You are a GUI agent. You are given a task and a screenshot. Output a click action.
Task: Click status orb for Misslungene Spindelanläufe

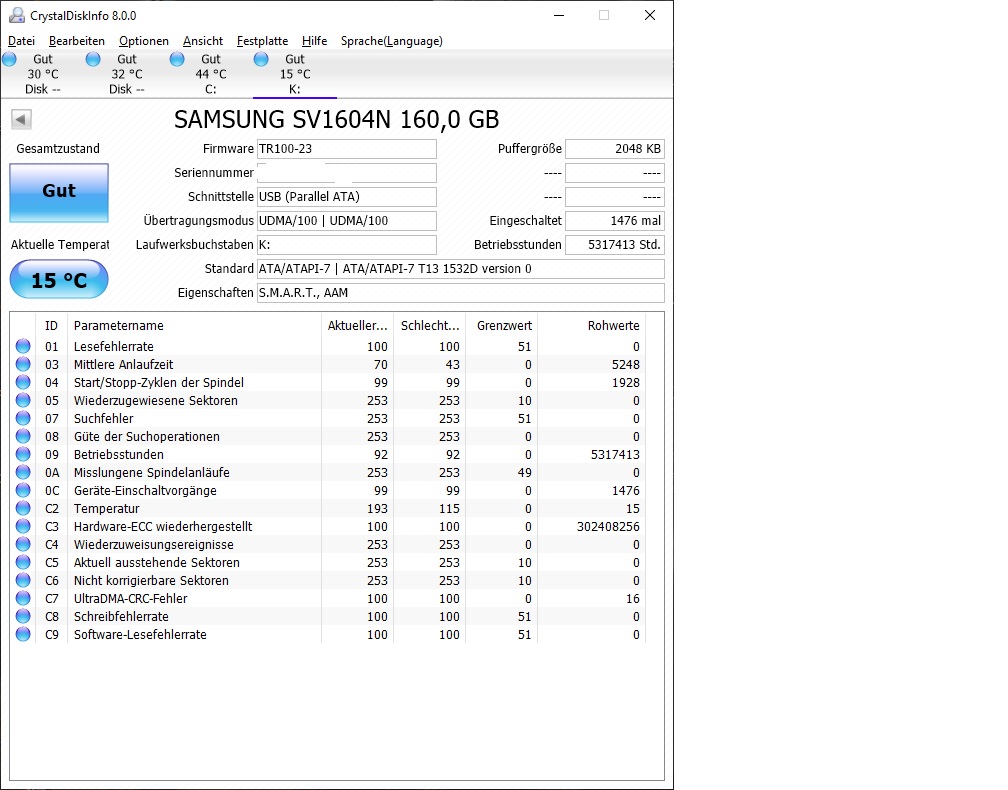click(23, 472)
